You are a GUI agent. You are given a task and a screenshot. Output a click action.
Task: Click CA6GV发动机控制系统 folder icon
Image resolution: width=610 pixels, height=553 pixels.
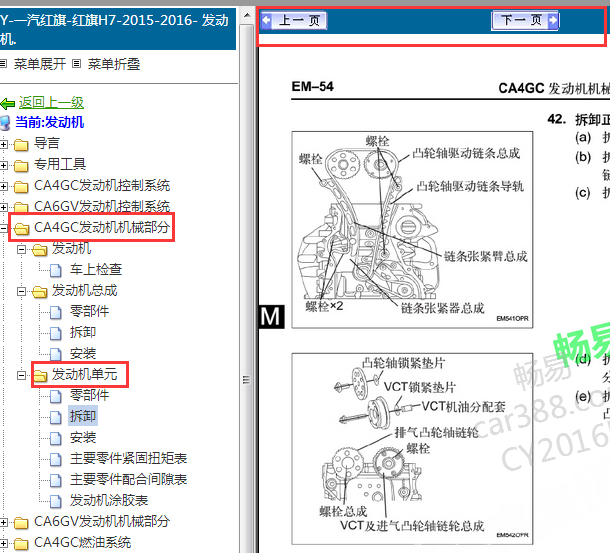(21, 207)
